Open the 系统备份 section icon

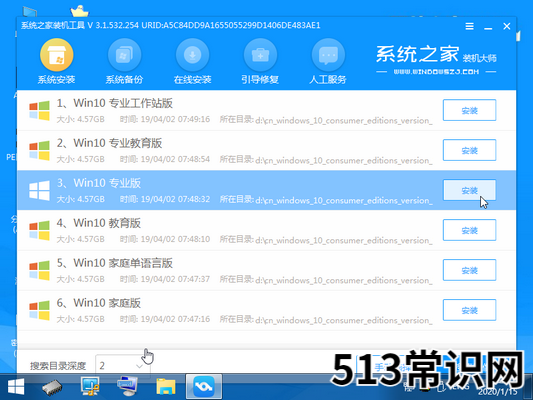(x=124, y=55)
